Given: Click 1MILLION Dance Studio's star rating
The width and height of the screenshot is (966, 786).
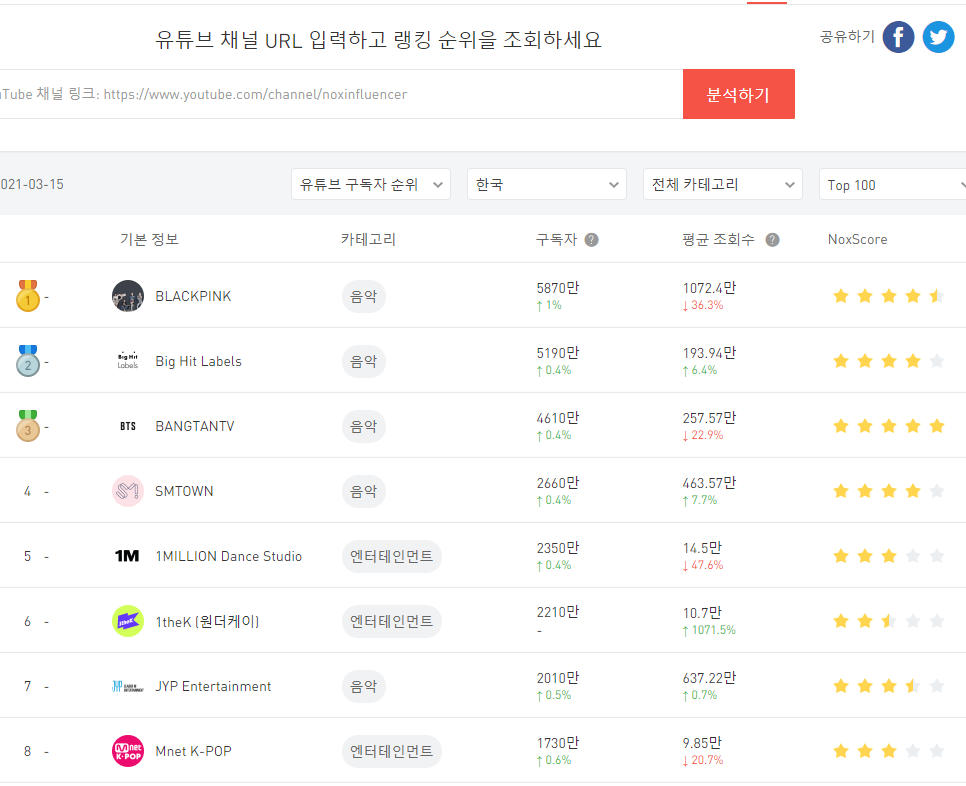Looking at the screenshot, I should [x=888, y=556].
